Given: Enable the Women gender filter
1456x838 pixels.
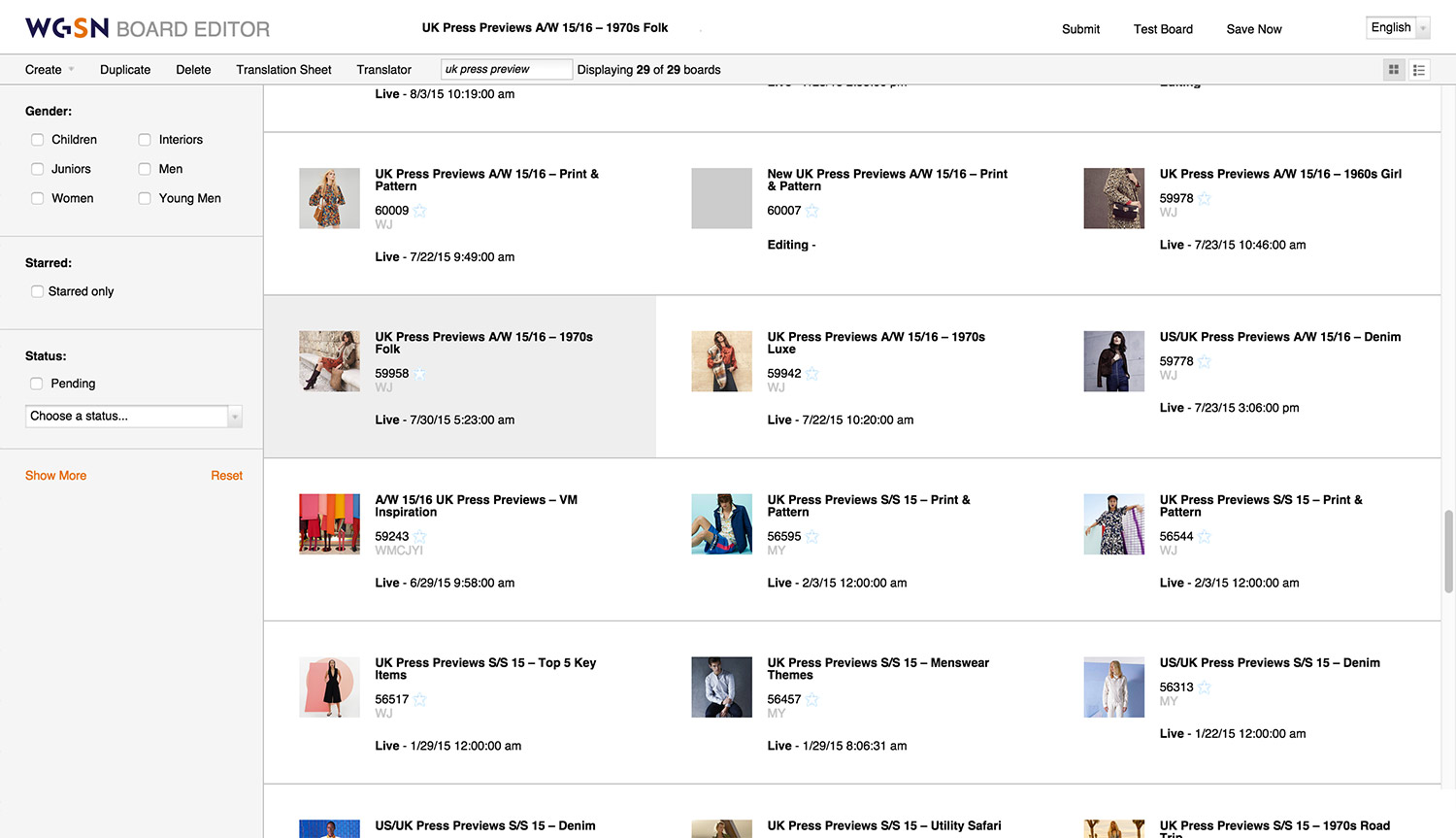Looking at the screenshot, I should coord(38,198).
